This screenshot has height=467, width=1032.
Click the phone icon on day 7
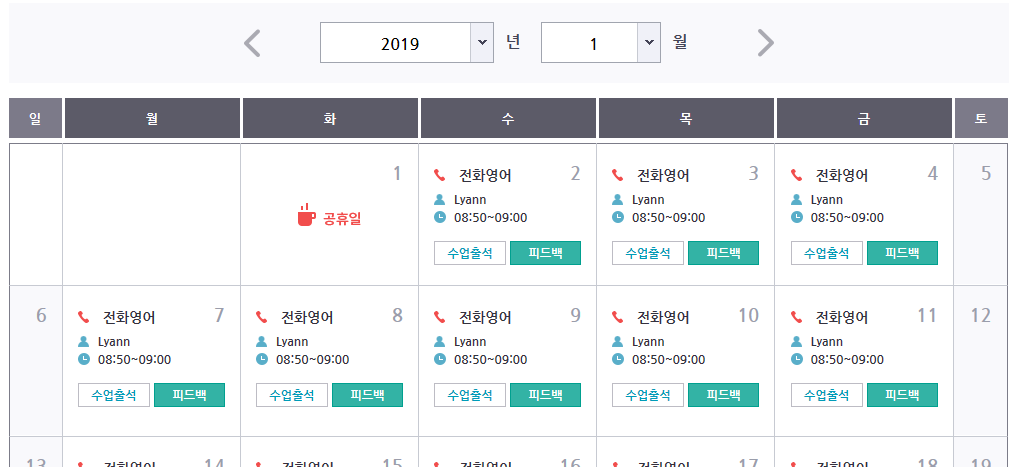tap(83, 317)
